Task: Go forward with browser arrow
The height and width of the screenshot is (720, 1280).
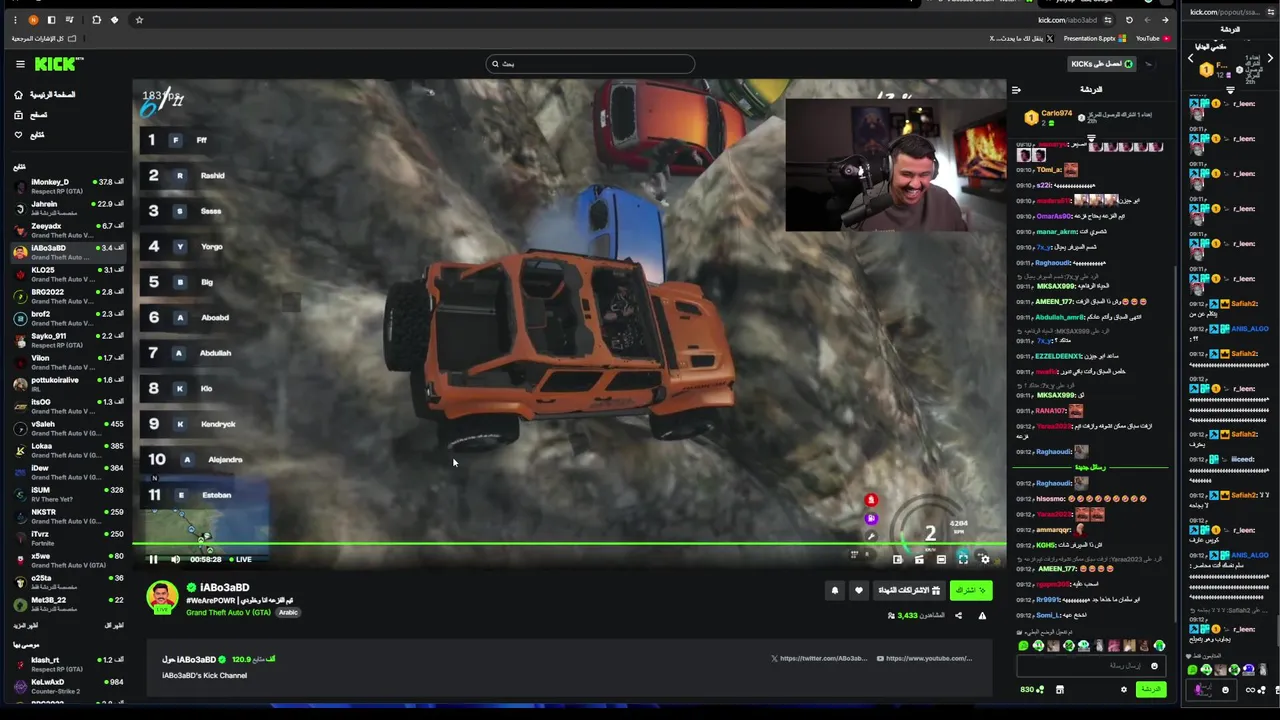Action: point(1165,20)
